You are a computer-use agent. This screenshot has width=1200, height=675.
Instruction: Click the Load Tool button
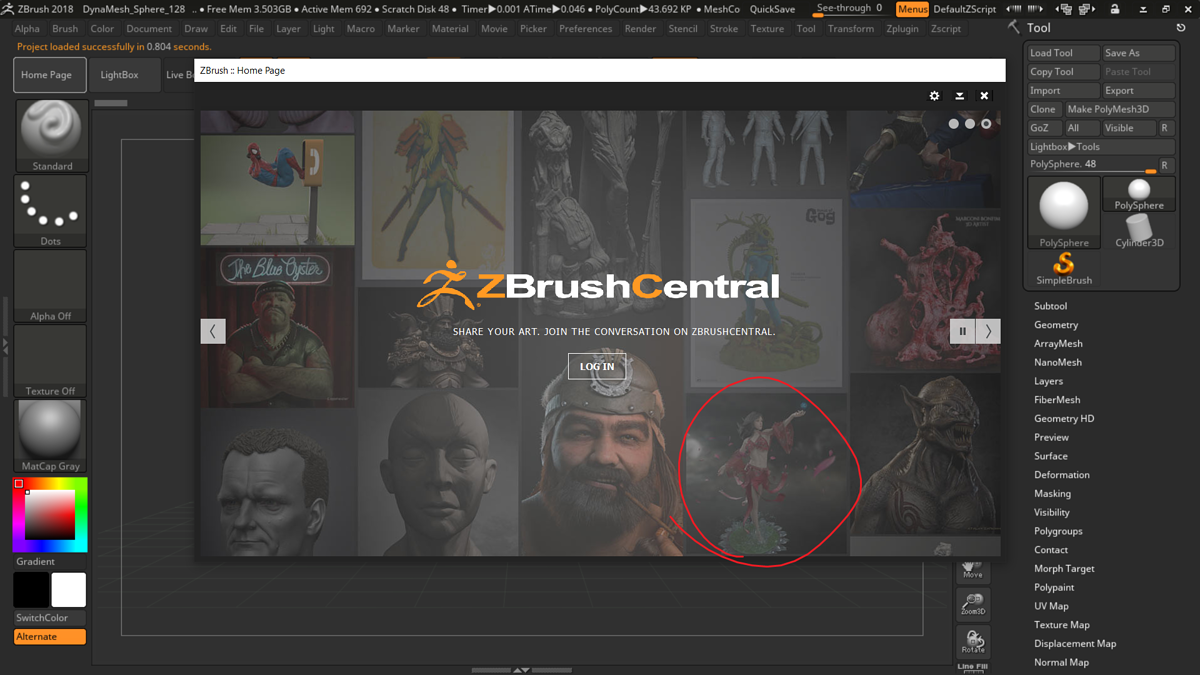[x=1064, y=53]
